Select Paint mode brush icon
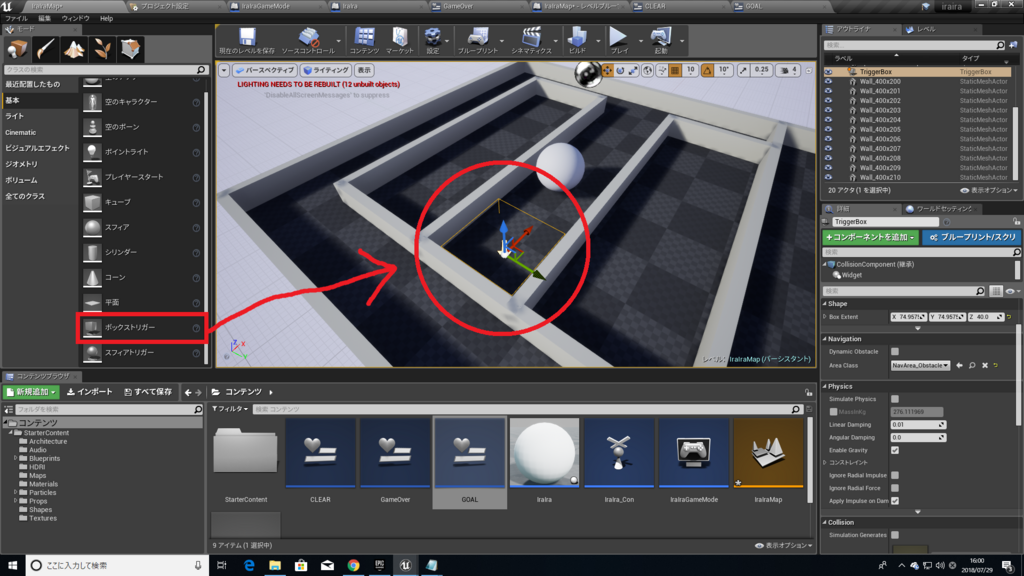Viewport: 1024px width, 576px height. [45, 49]
